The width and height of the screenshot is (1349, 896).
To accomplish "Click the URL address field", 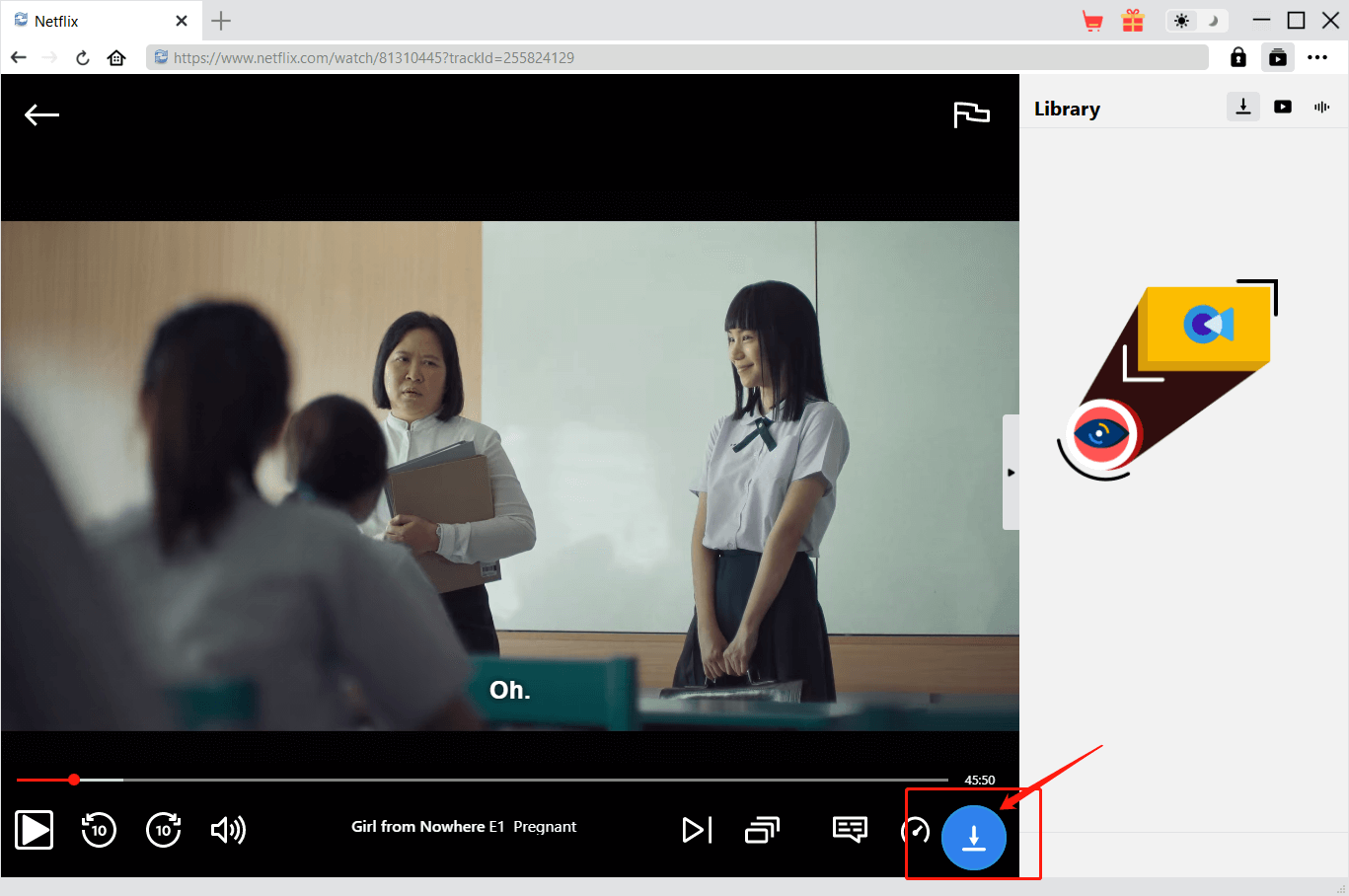I will (681, 57).
